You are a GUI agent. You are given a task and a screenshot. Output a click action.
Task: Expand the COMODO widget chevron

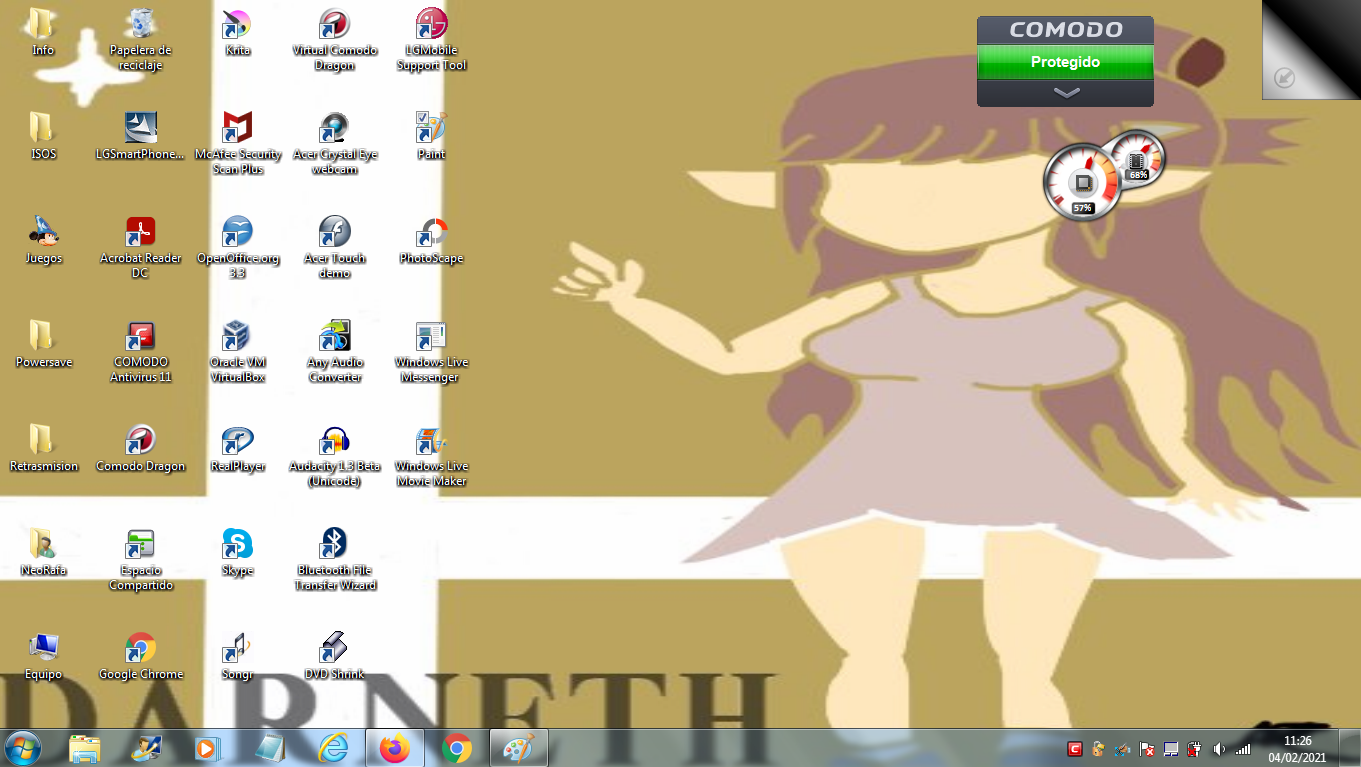pyautogui.click(x=1066, y=93)
